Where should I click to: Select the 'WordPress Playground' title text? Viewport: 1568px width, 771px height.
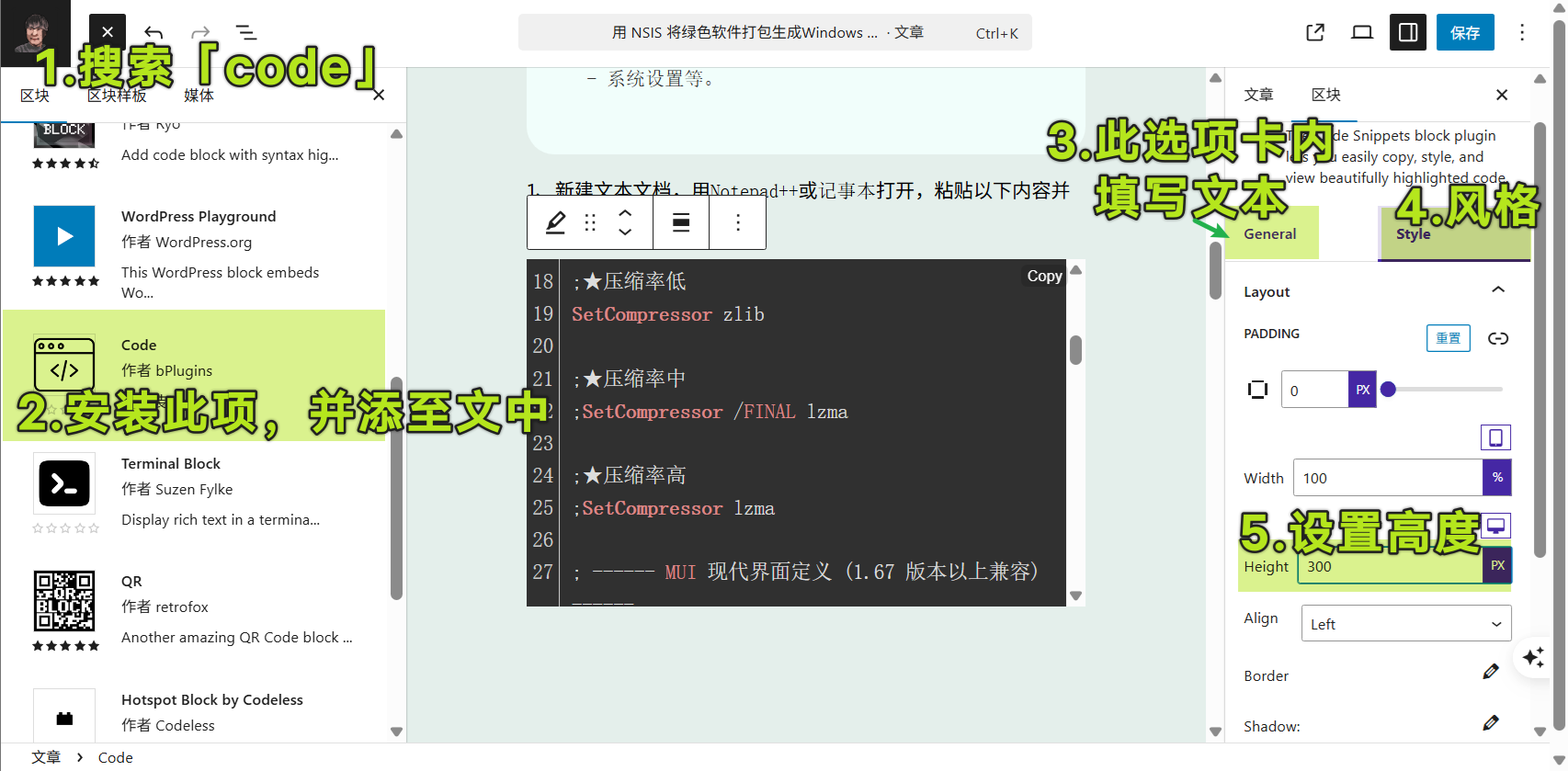tap(199, 216)
